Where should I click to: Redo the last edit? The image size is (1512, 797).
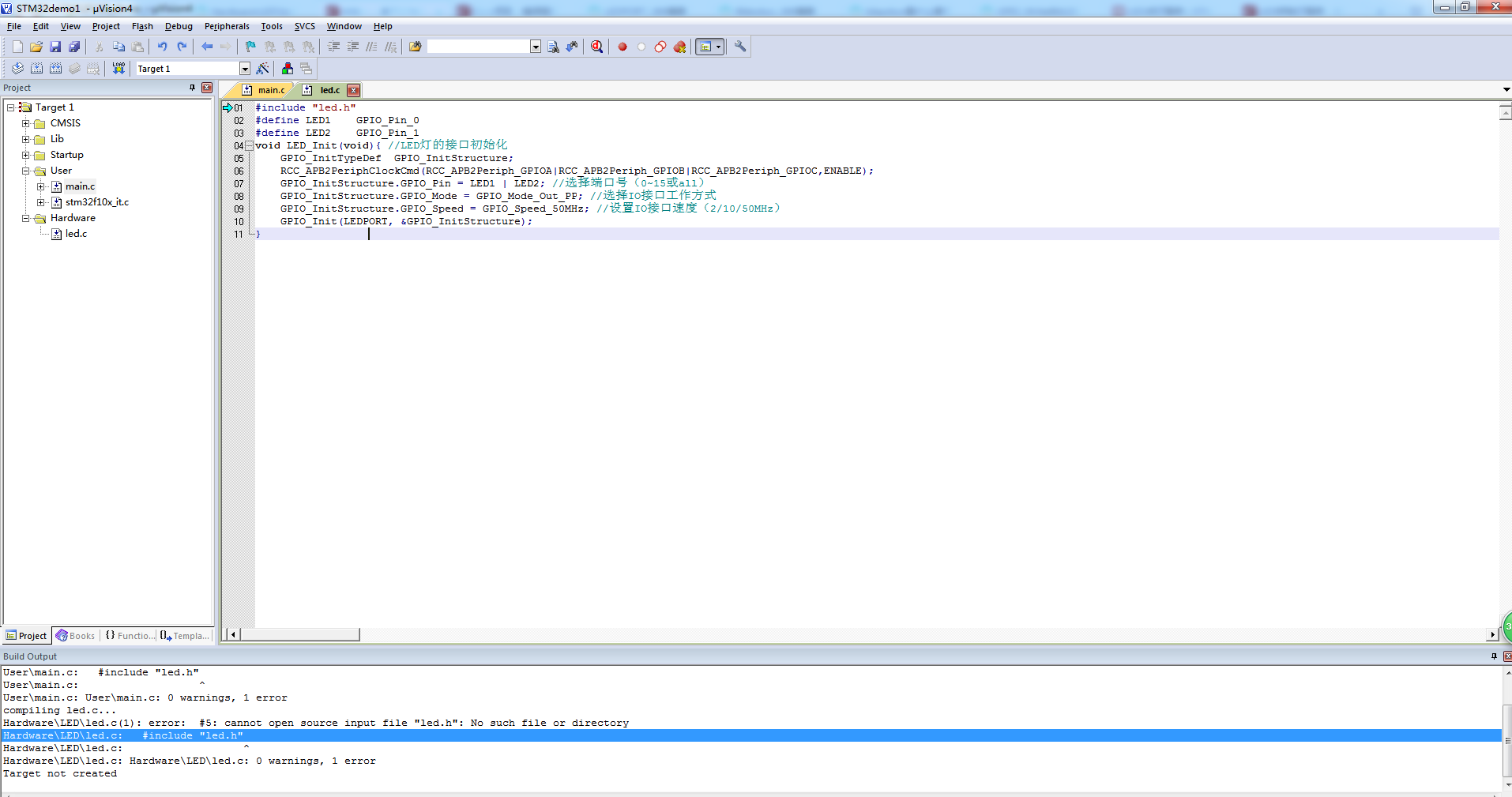pos(182,47)
